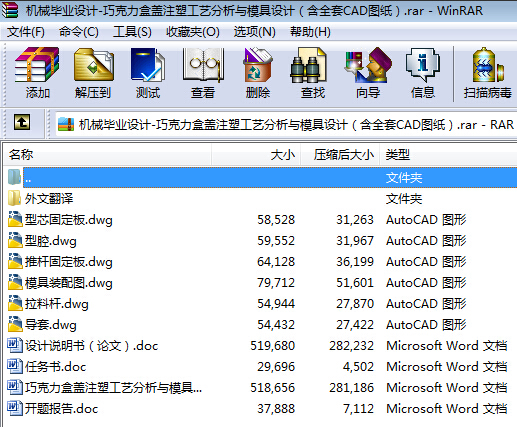Click the archive path address field
Viewport: 517px width, 427px height.
[x=286, y=125]
